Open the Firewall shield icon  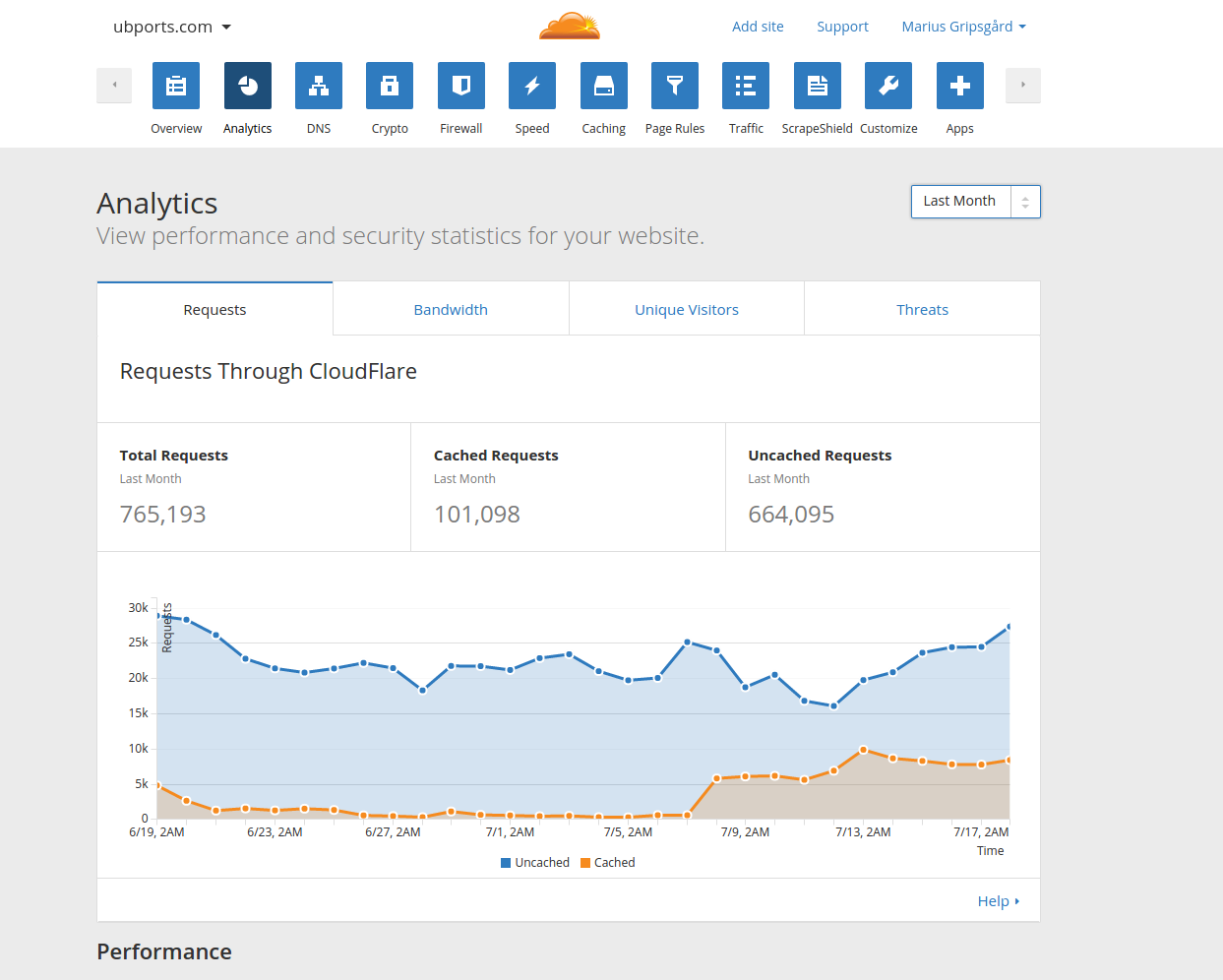point(461,86)
